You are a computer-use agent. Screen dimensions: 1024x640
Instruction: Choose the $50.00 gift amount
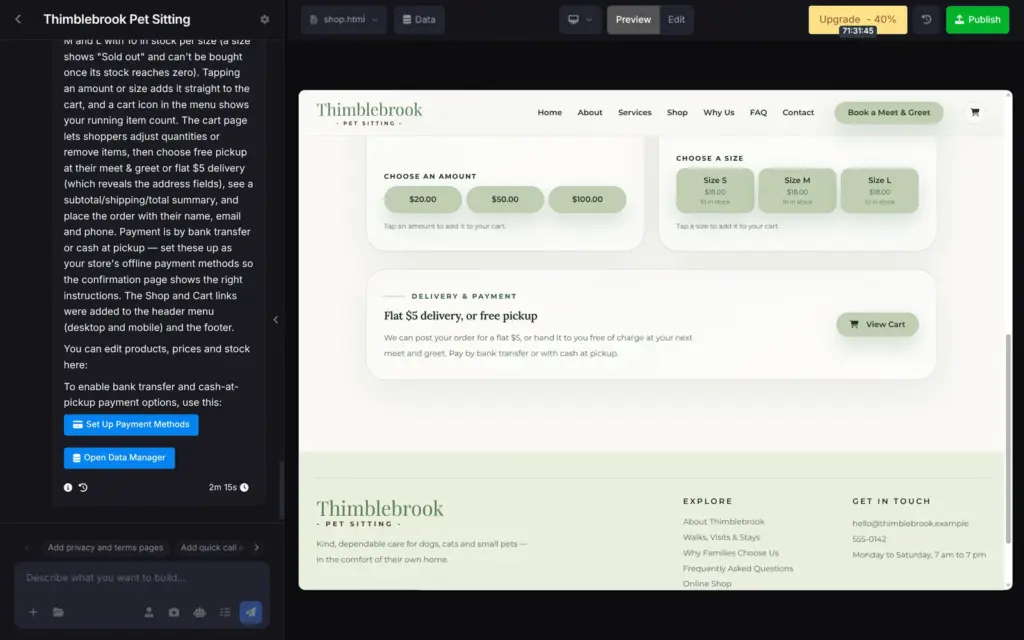point(505,199)
